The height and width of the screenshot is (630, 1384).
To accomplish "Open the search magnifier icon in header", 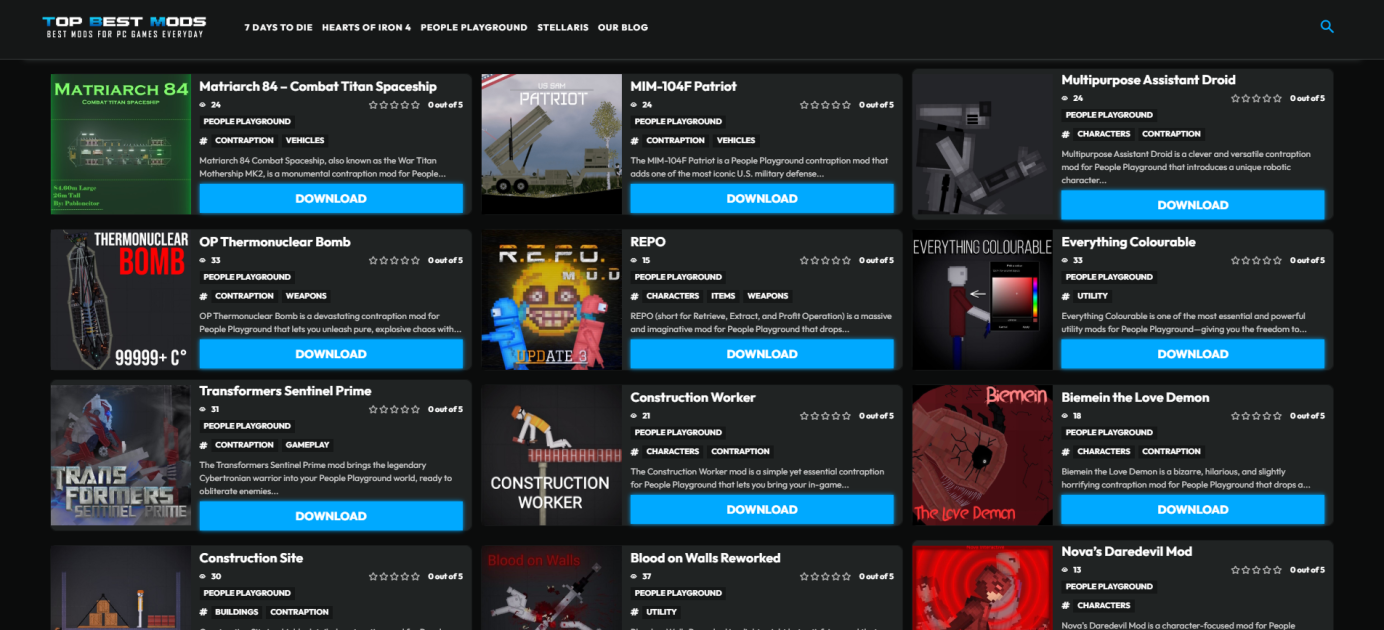I will point(1326,27).
